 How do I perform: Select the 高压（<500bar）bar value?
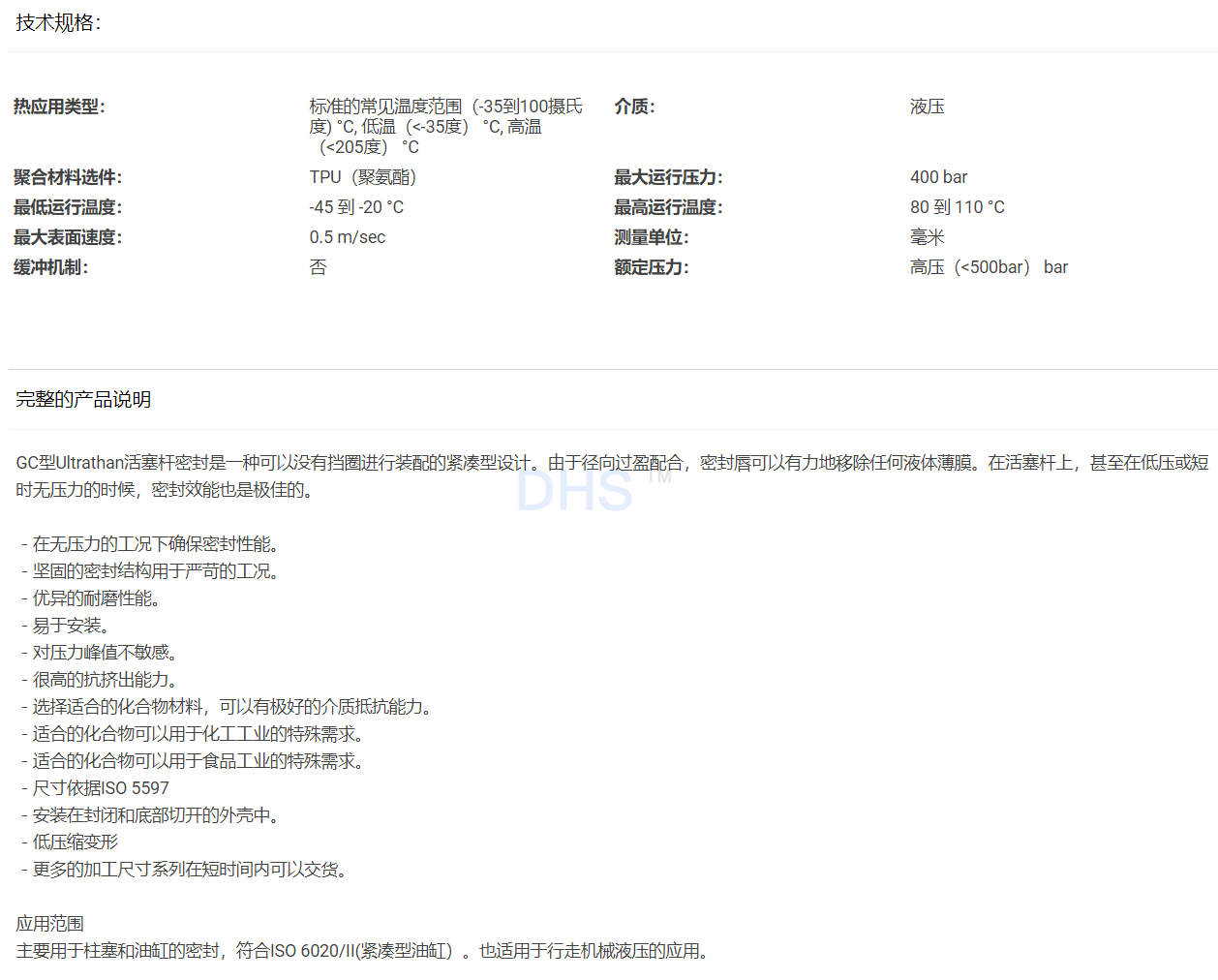coord(989,267)
